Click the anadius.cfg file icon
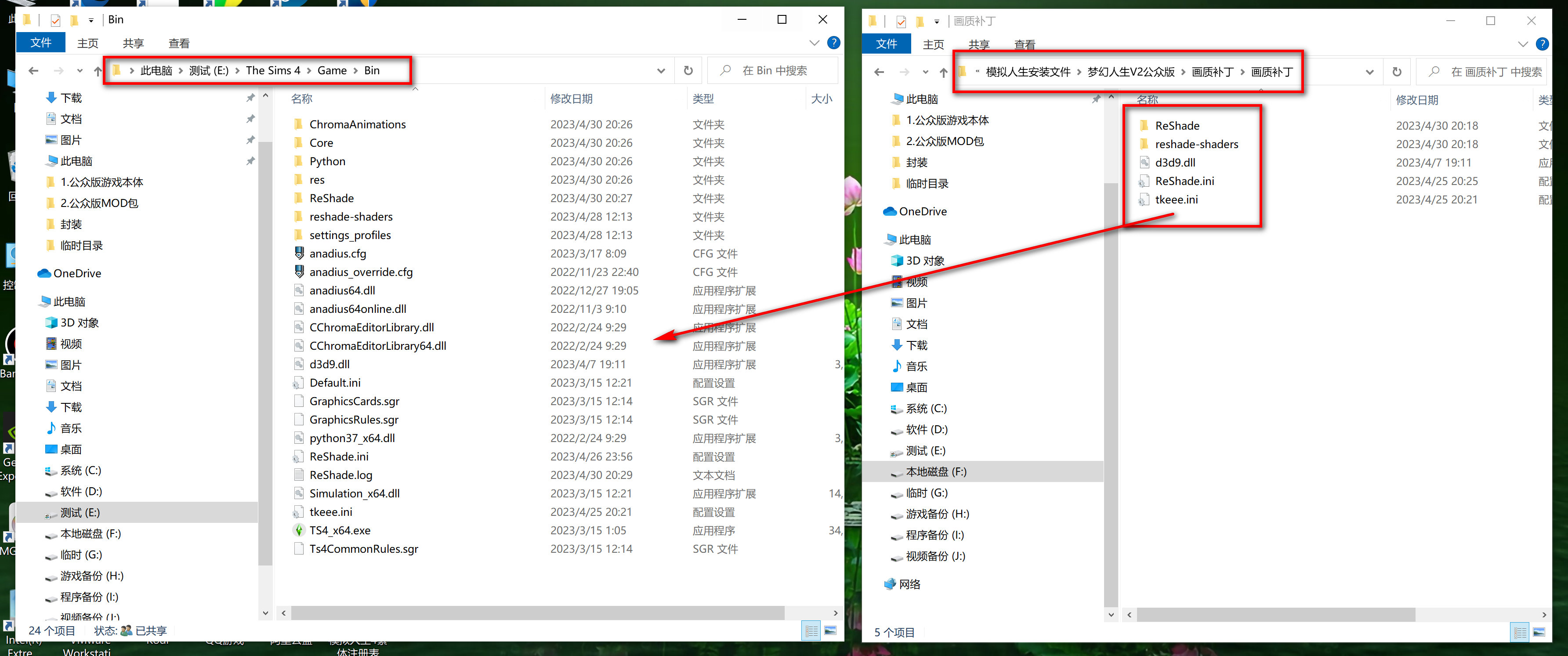Image resolution: width=1568 pixels, height=656 pixels. 299,253
